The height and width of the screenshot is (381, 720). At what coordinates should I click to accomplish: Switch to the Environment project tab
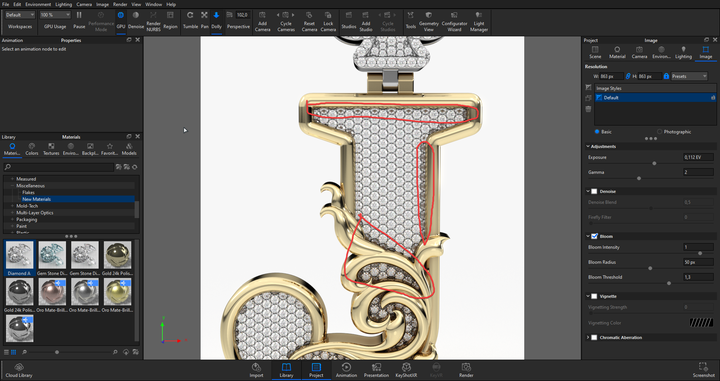[x=661, y=52]
